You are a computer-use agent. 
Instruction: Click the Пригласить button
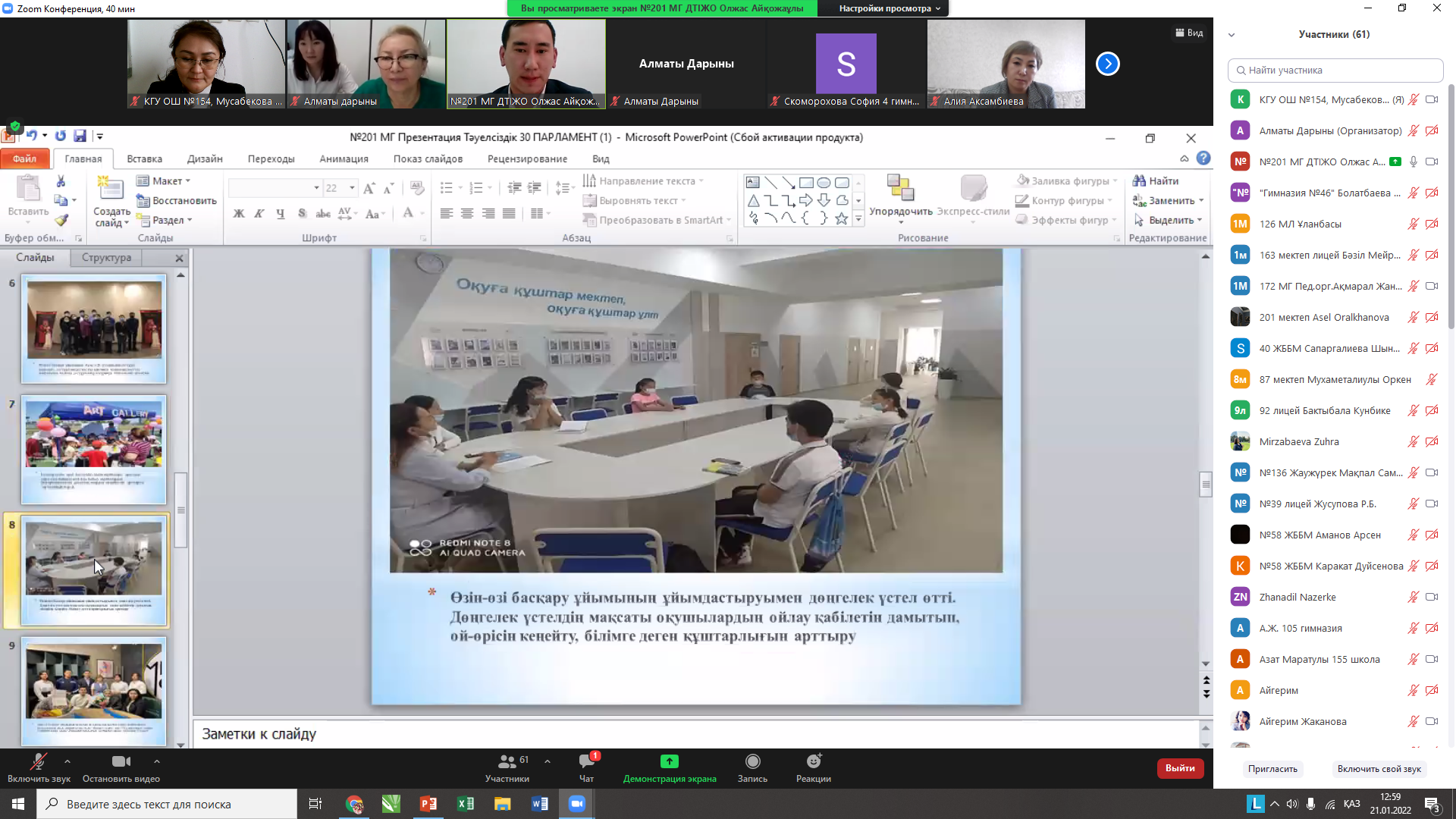pos(1272,769)
